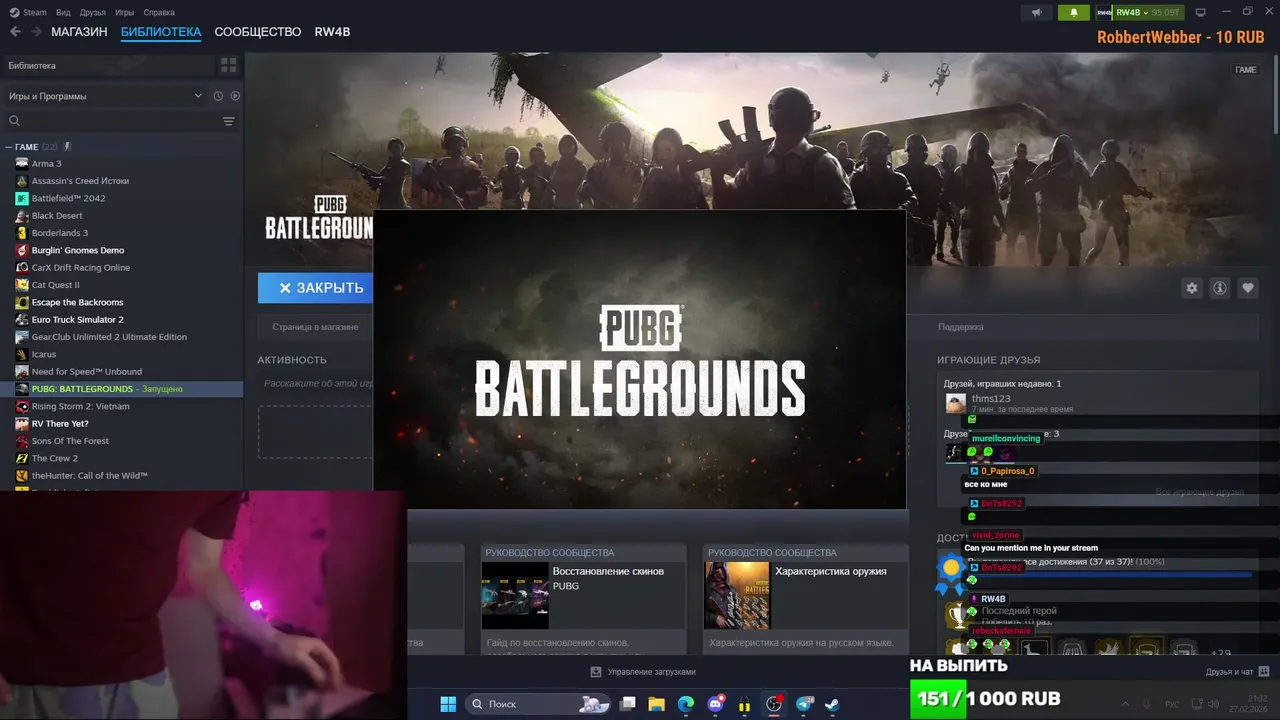This screenshot has height=720, width=1280.
Task: Open Поддержка link
Action: click(961, 327)
